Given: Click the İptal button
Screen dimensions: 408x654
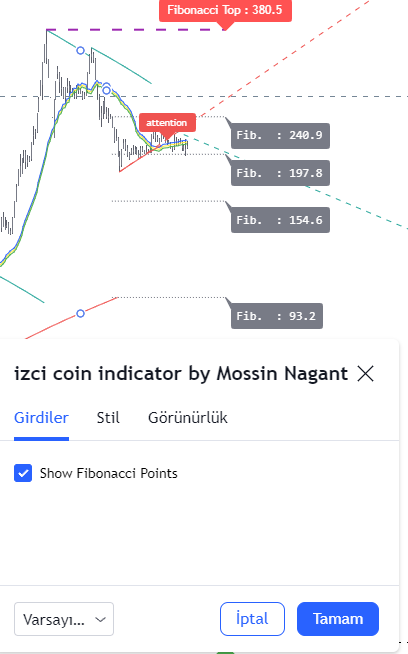Looking at the screenshot, I should [x=252, y=619].
